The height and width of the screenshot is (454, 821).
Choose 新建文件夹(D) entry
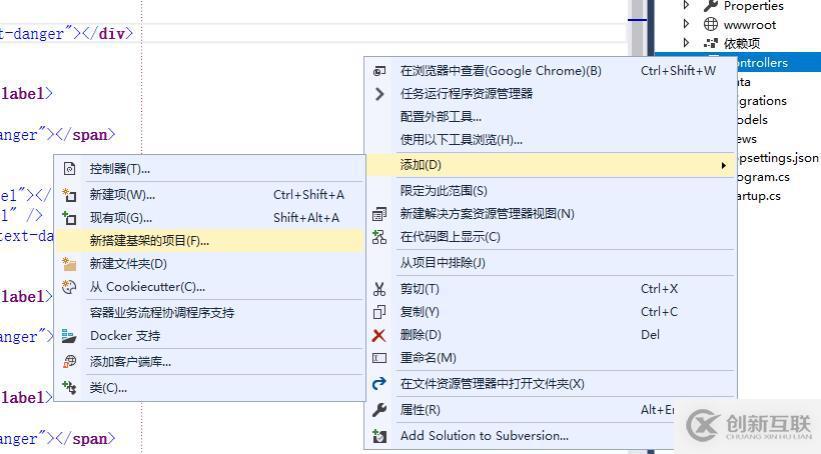point(209,263)
